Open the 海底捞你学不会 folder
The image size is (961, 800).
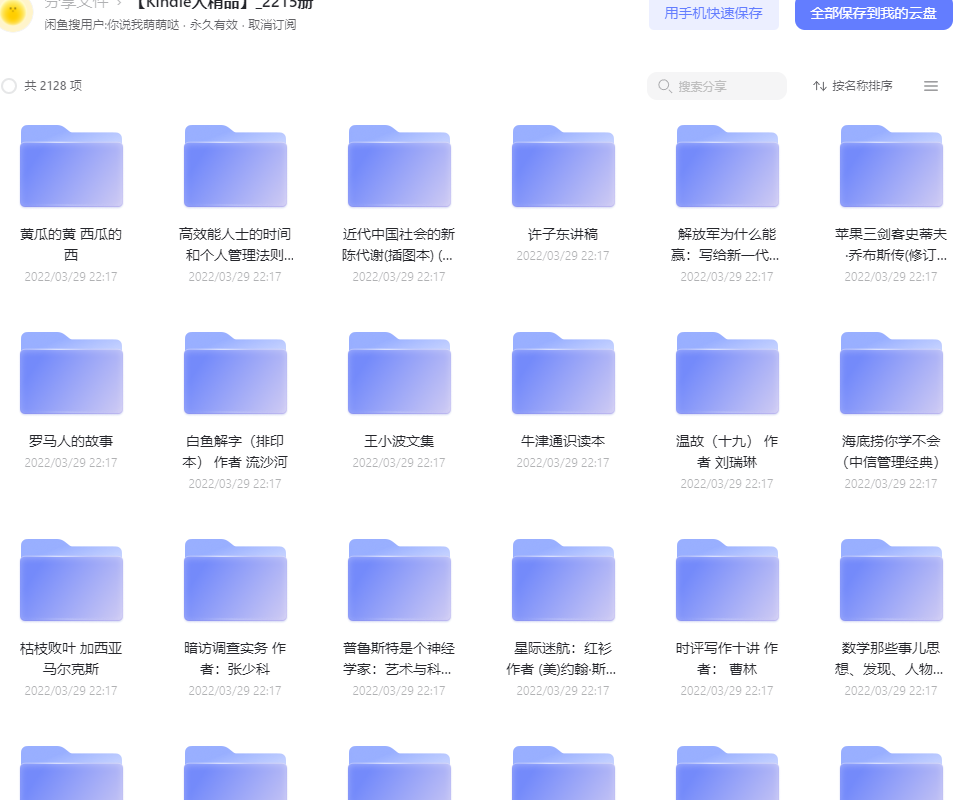891,373
